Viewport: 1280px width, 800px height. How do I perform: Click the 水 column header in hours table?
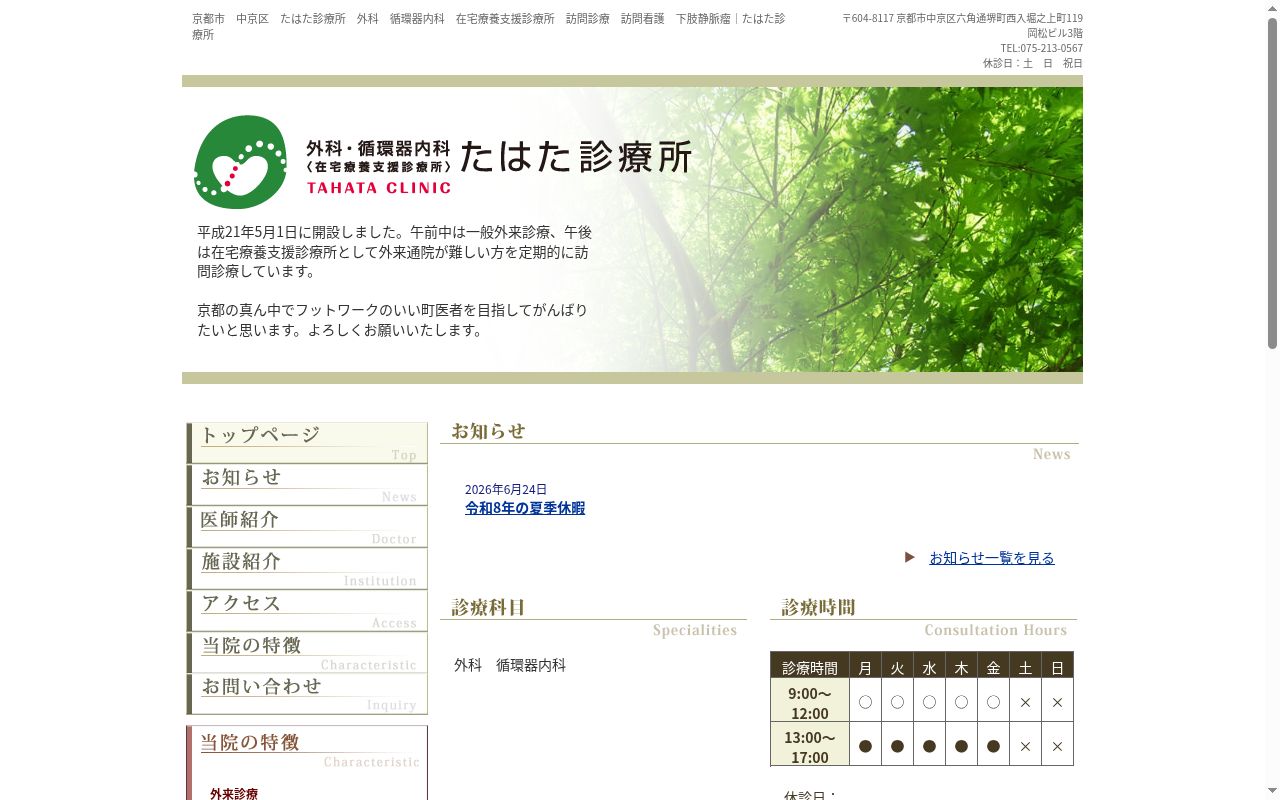coord(929,666)
